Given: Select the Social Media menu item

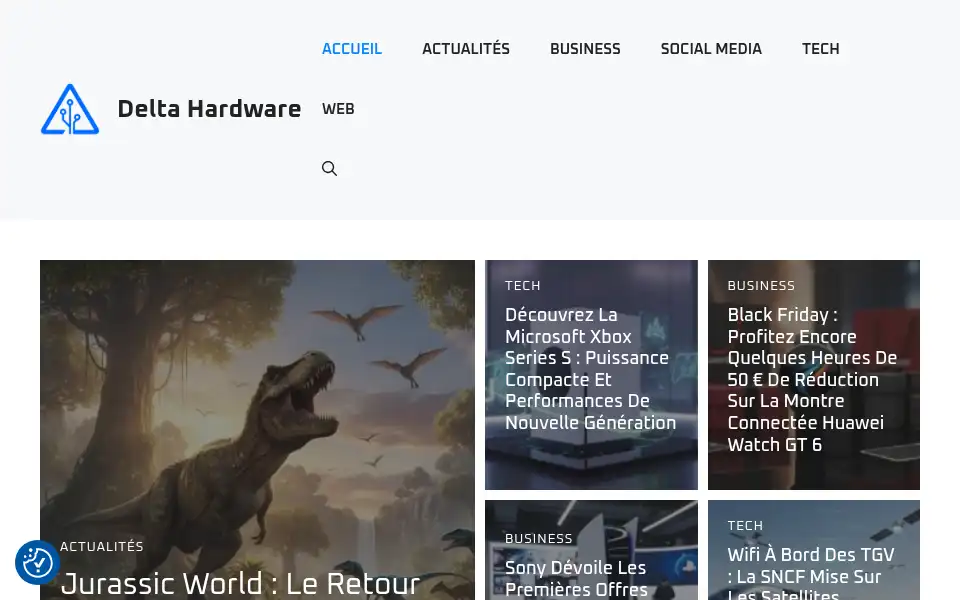Looking at the screenshot, I should point(711,49).
